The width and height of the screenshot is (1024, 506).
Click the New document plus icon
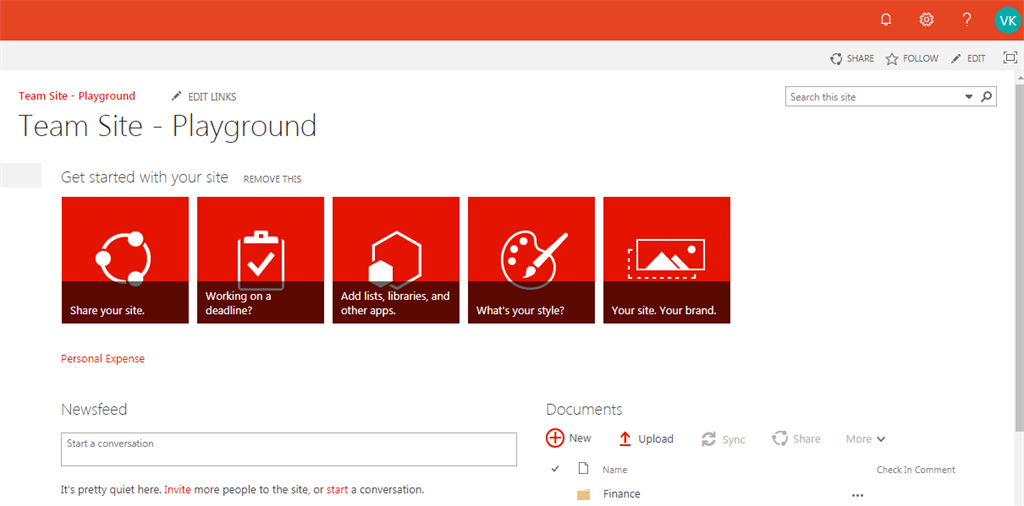tap(555, 438)
